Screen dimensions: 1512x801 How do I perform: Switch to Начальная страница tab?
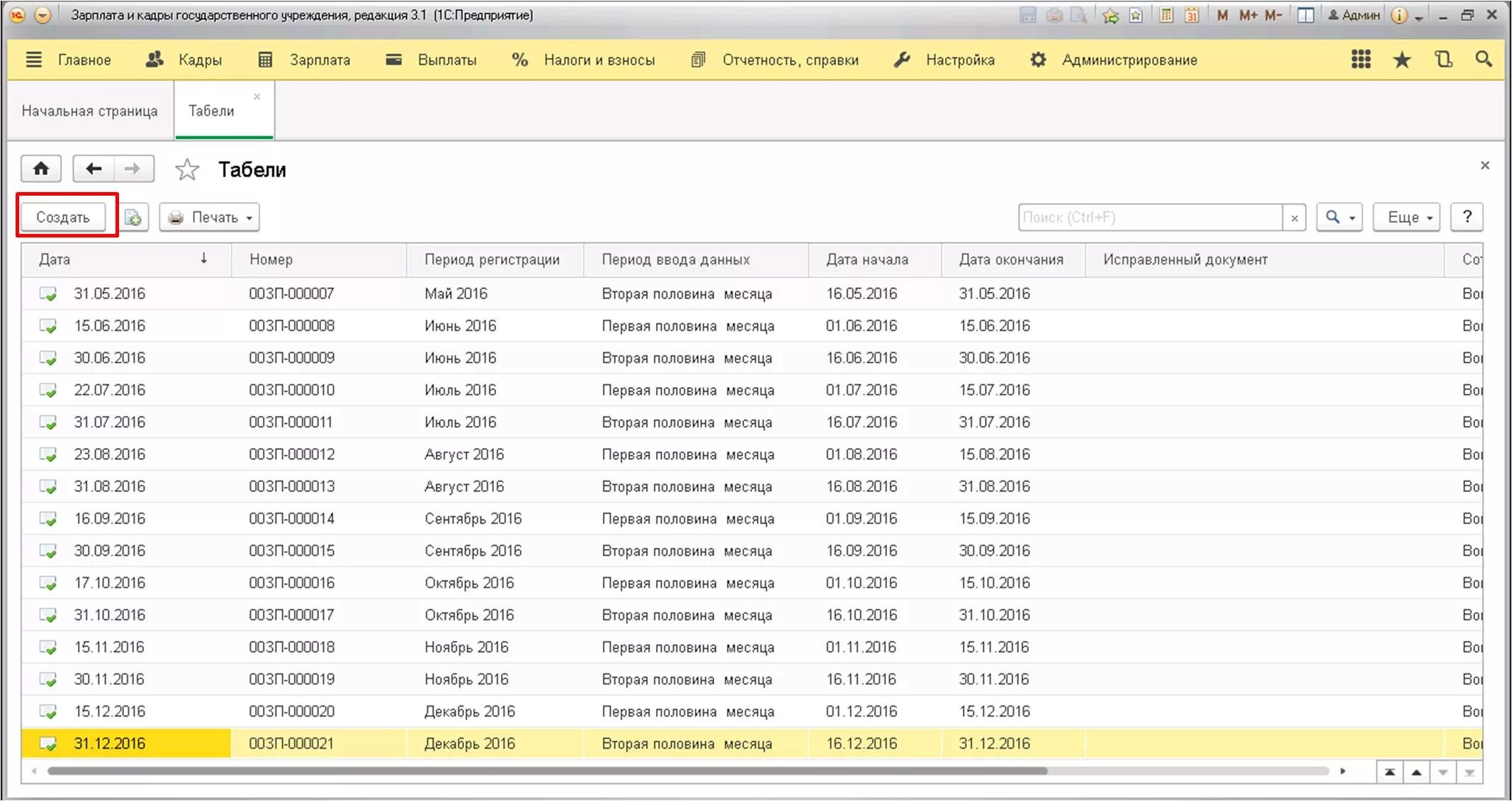[x=89, y=111]
